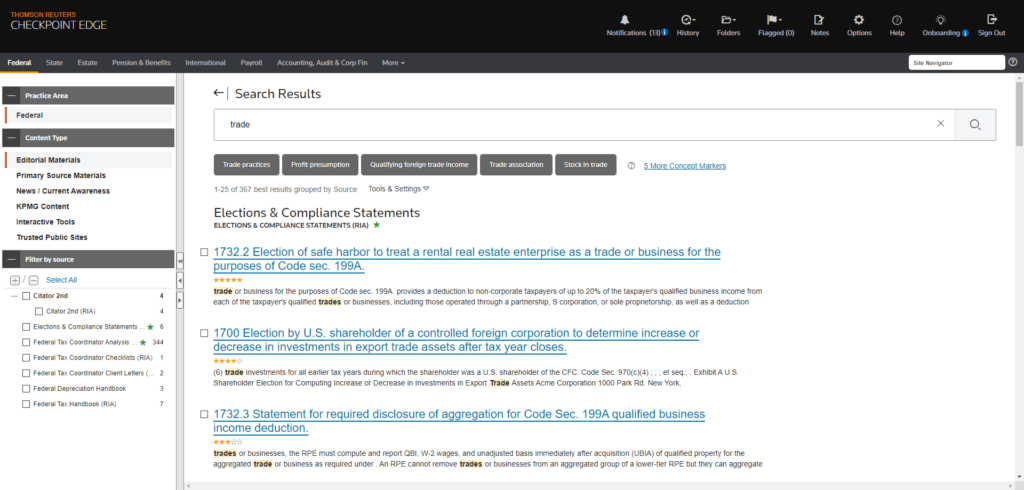The width and height of the screenshot is (1024, 490).
Task: Open the Folders icon in header
Action: (x=728, y=19)
